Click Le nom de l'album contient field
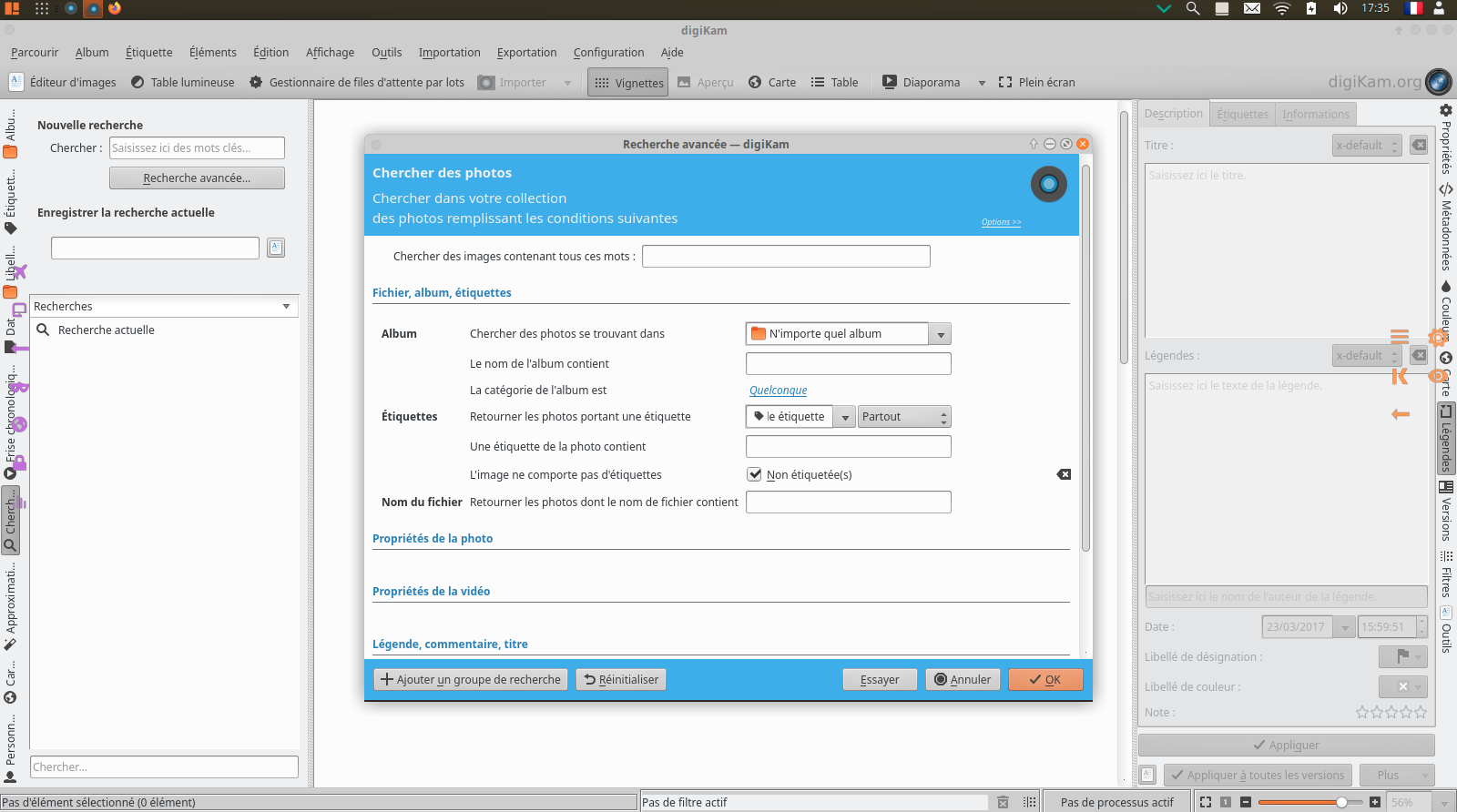The width and height of the screenshot is (1457, 812). coord(848,364)
